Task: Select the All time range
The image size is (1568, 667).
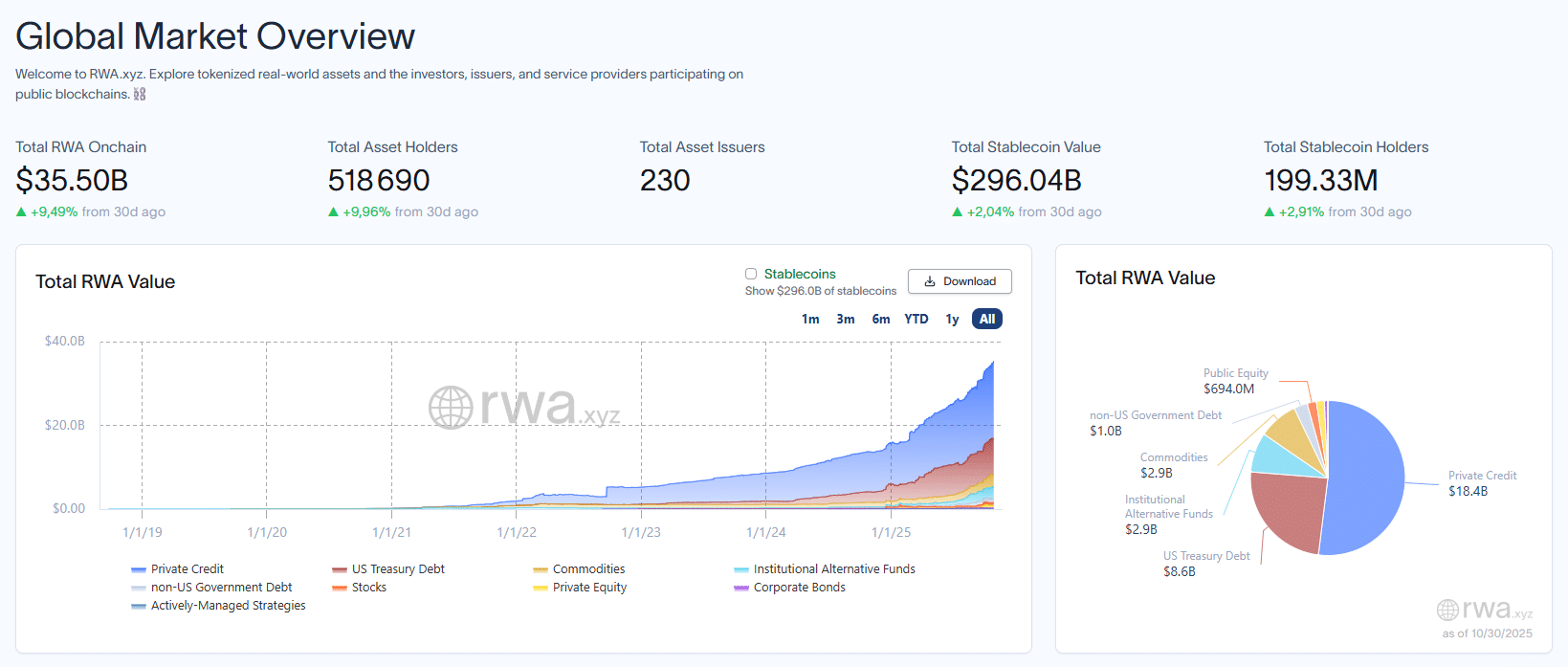Action: [986, 320]
